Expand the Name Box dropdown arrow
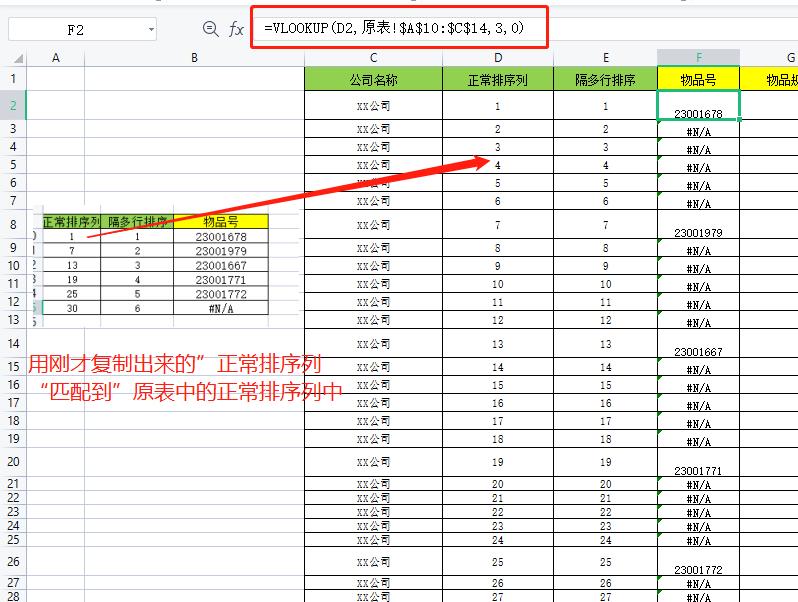 pyautogui.click(x=151, y=30)
